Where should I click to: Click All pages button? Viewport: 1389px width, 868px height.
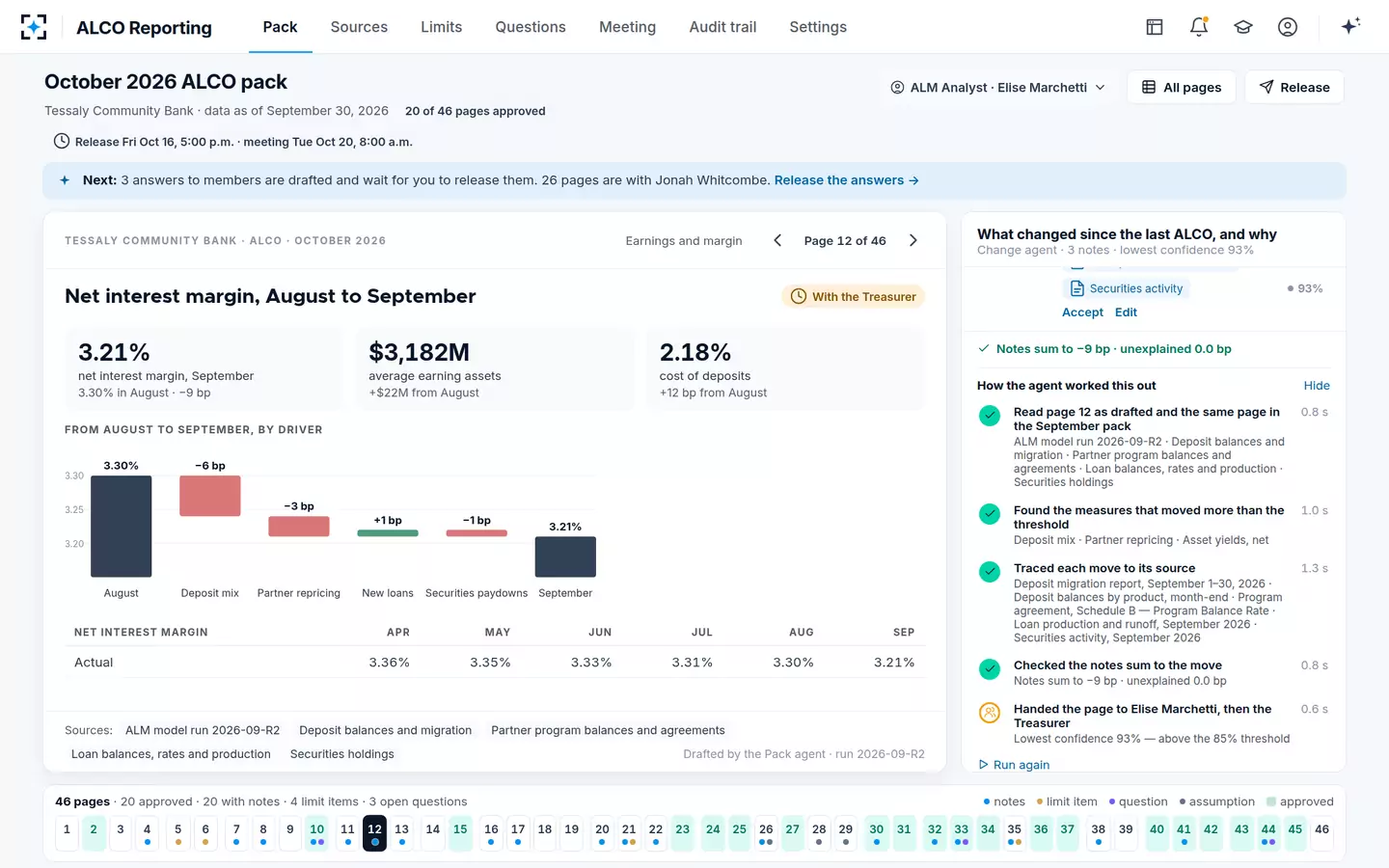point(1182,87)
